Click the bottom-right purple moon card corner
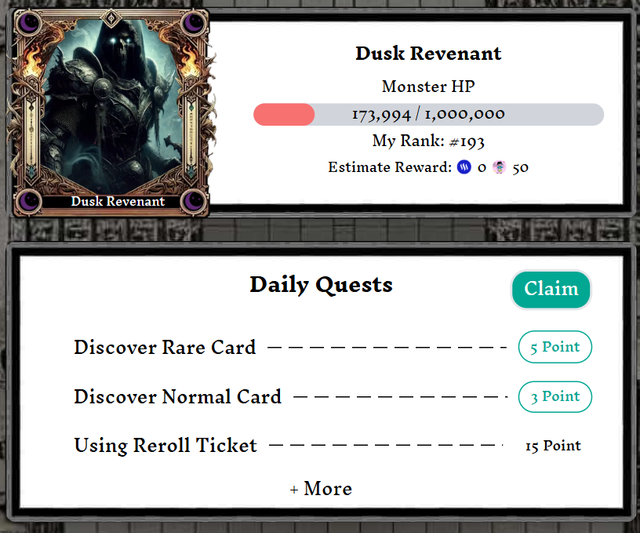The width and height of the screenshot is (640, 533). [193, 201]
